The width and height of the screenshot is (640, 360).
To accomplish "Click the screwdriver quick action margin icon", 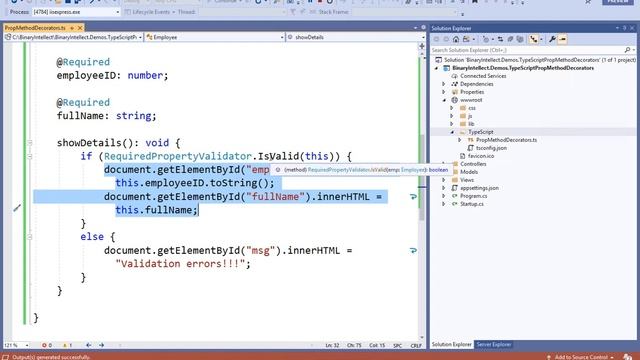I will tap(17, 209).
